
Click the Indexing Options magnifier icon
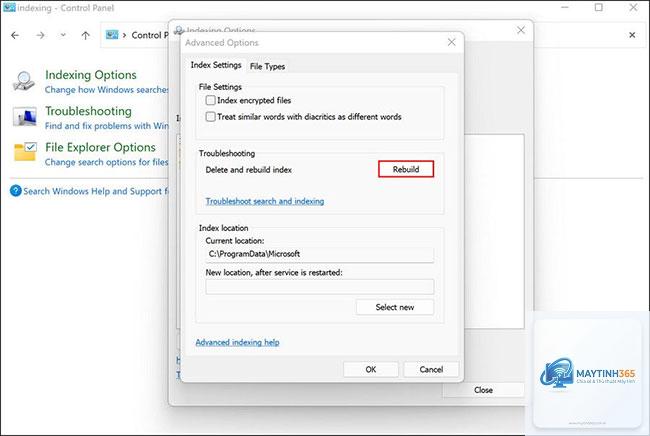coord(24,81)
